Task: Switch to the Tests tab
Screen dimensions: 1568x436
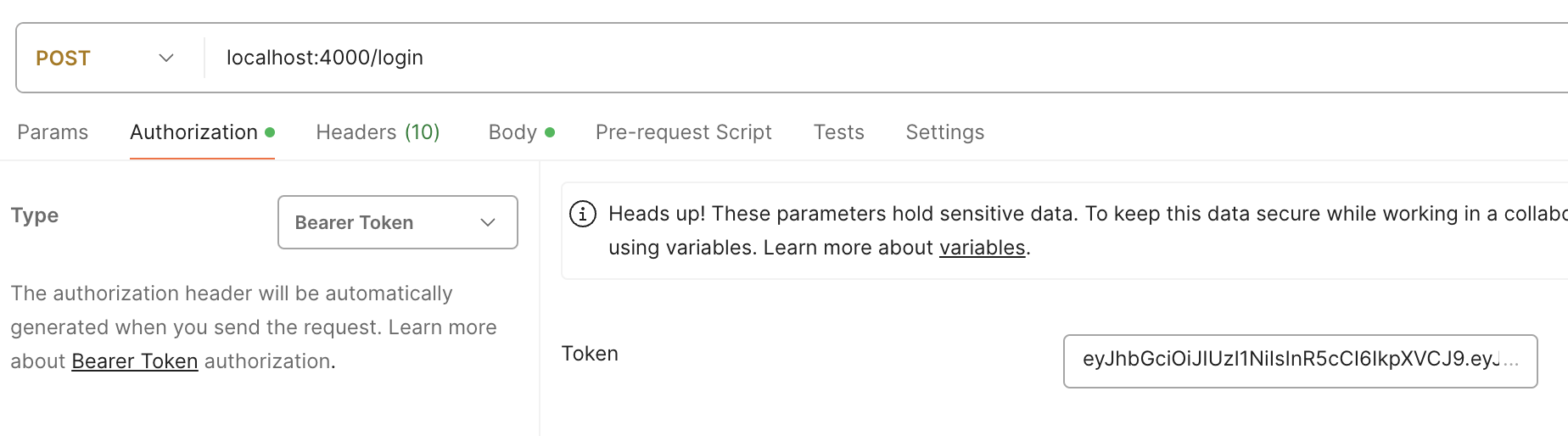Action: [838, 132]
